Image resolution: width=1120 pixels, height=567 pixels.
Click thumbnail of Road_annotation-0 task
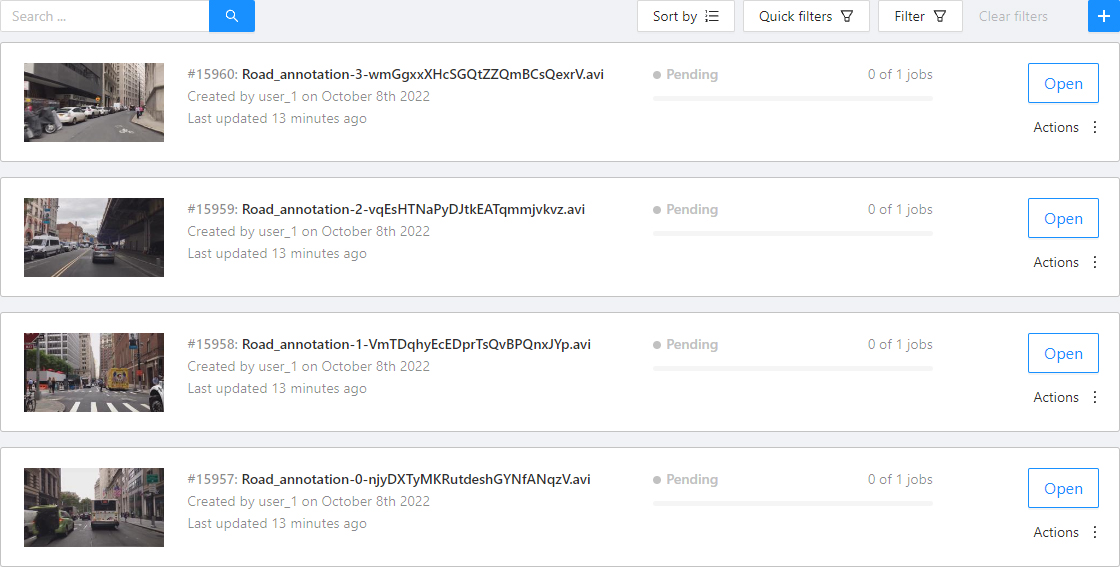coord(94,507)
